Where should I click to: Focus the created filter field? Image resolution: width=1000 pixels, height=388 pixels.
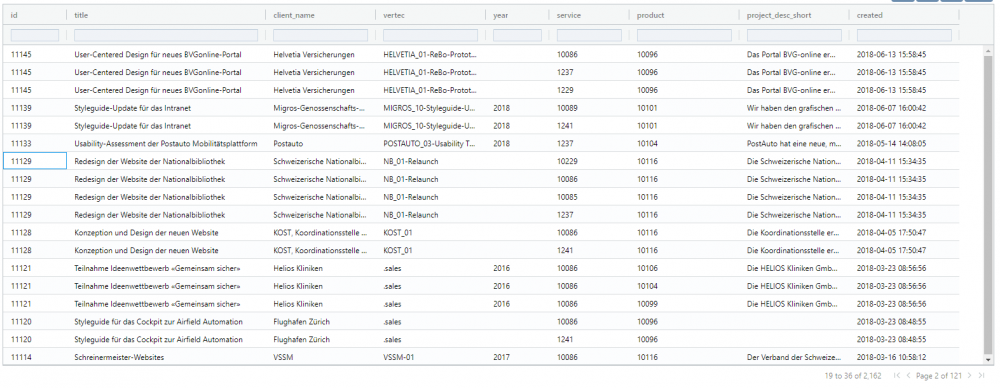point(904,35)
